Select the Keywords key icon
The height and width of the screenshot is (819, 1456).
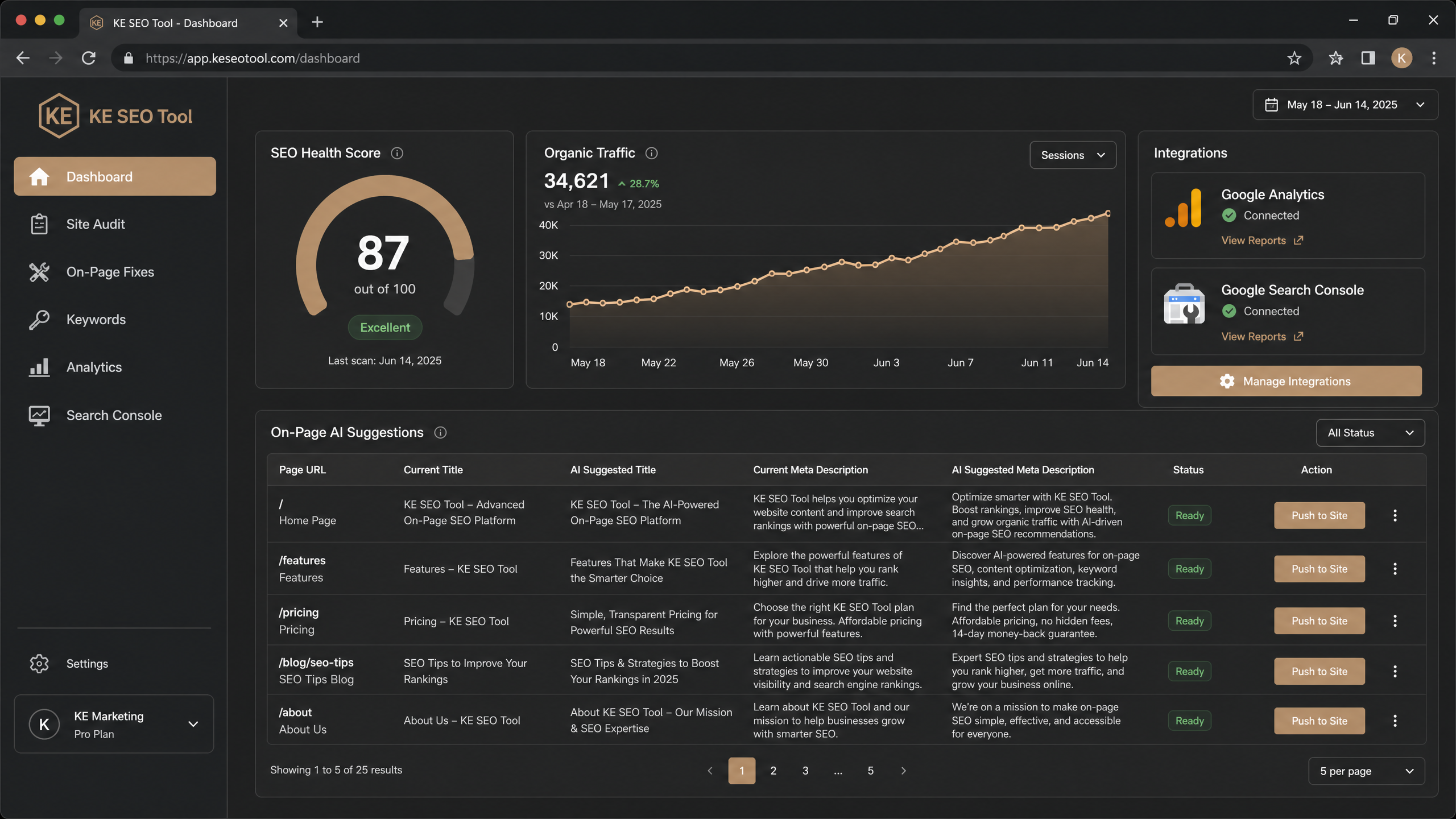39,320
